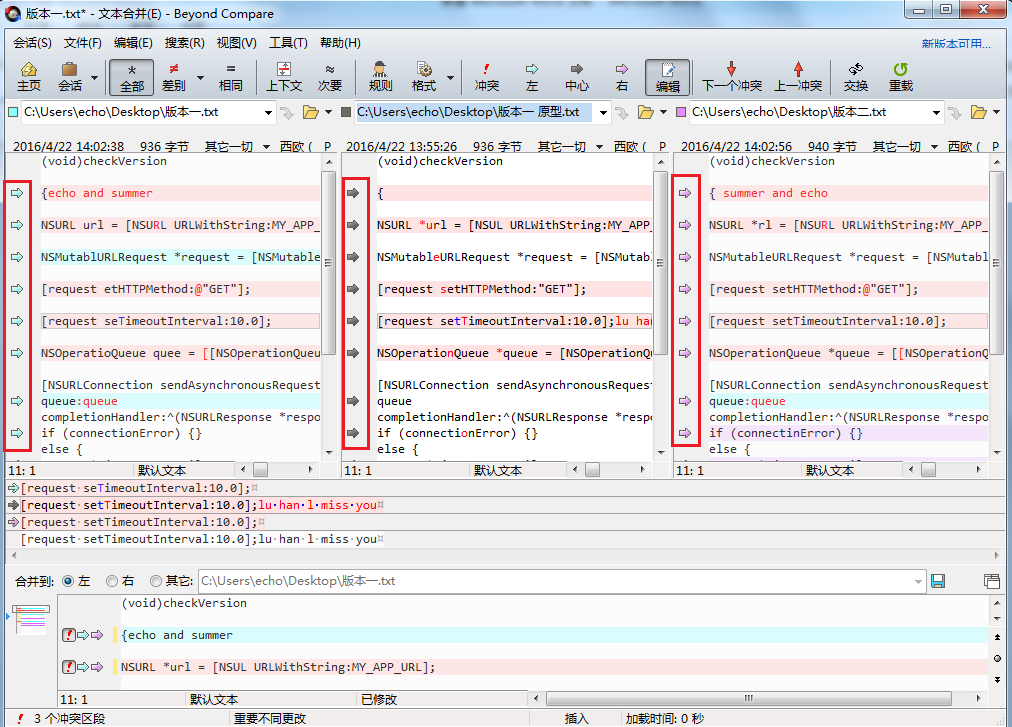Image resolution: width=1012 pixels, height=727 pixels.
Task: Click the Home (主页) toolbar icon
Action: pos(28,76)
